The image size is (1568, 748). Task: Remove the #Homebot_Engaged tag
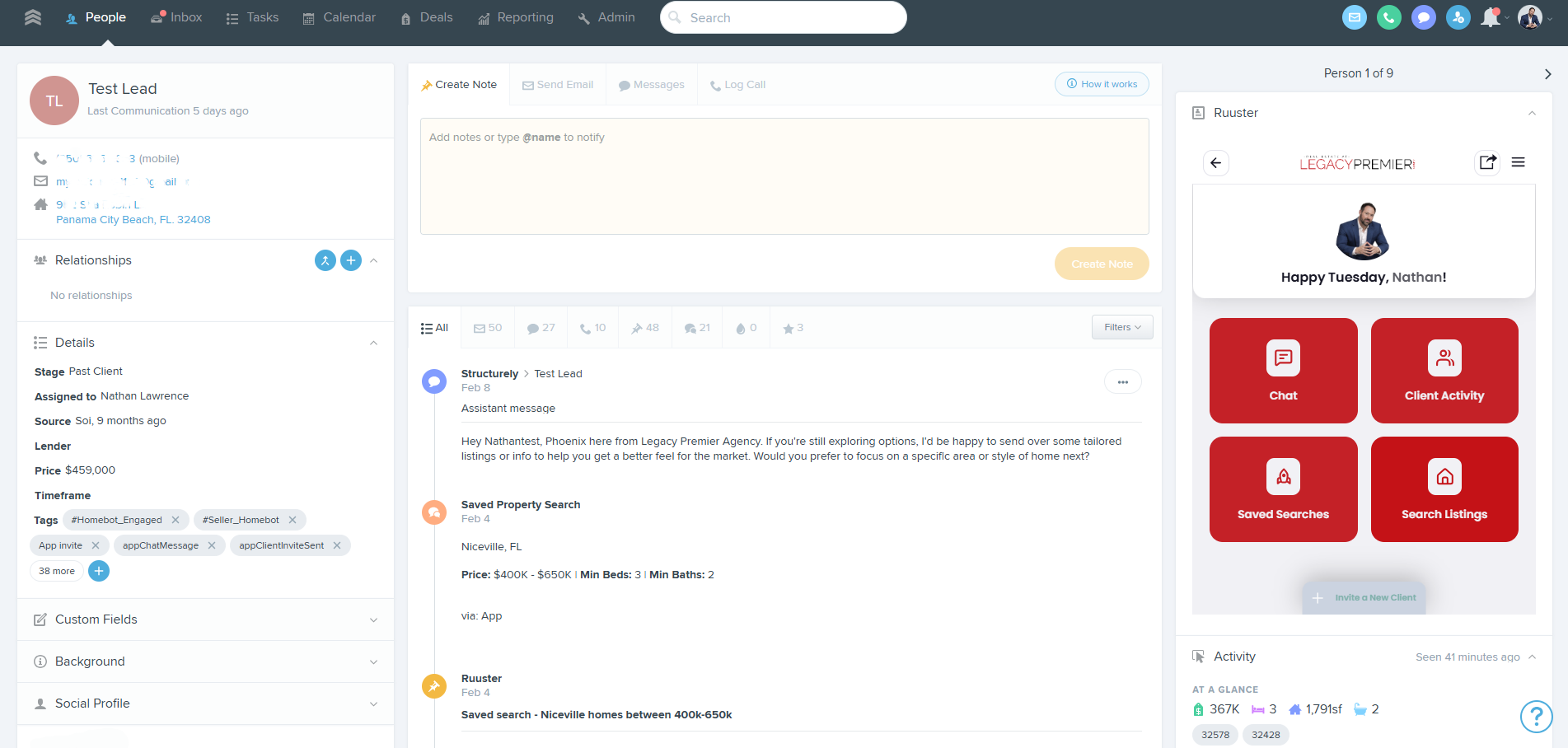click(x=176, y=520)
